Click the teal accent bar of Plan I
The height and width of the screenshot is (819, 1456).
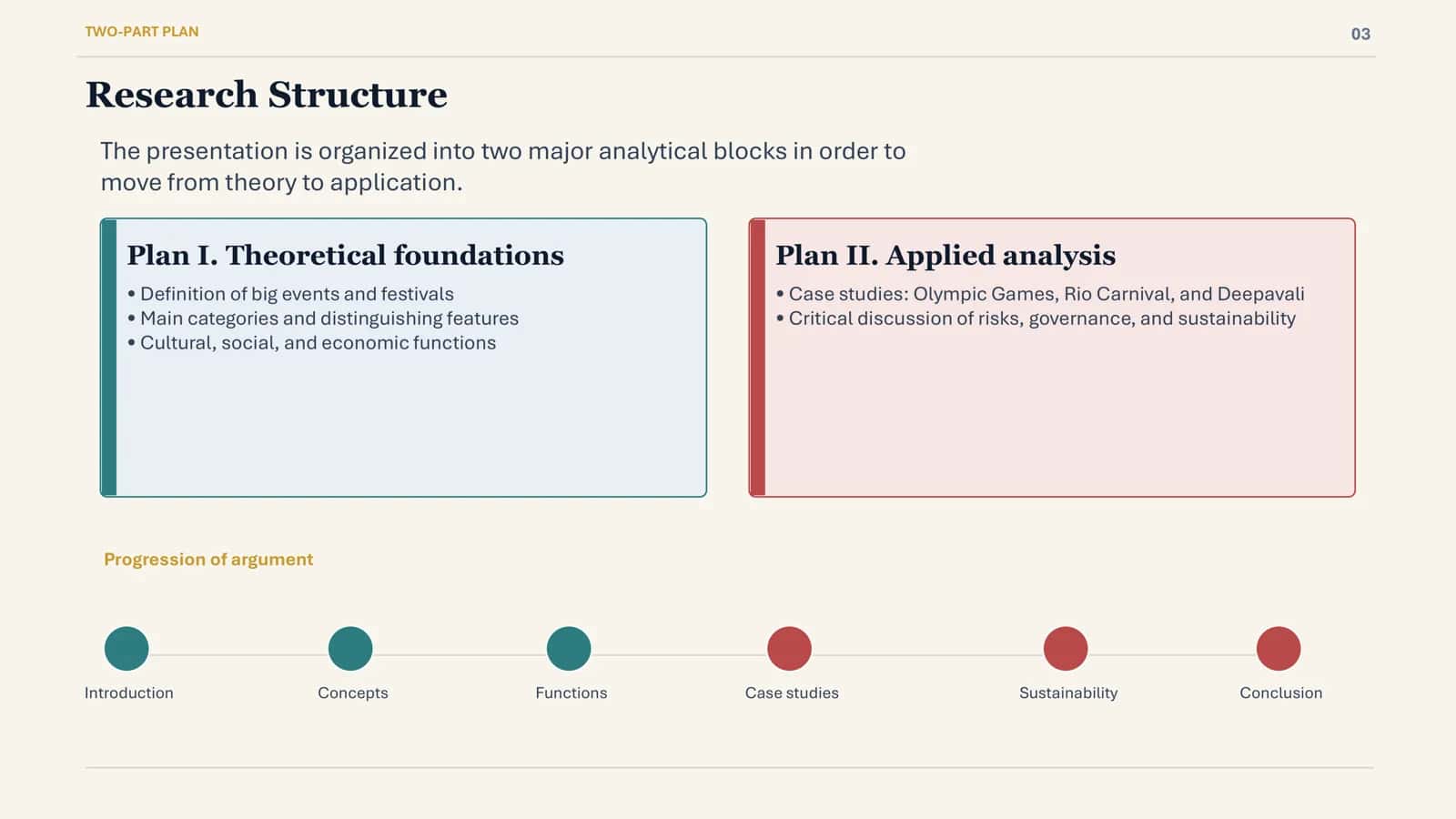[109, 358]
